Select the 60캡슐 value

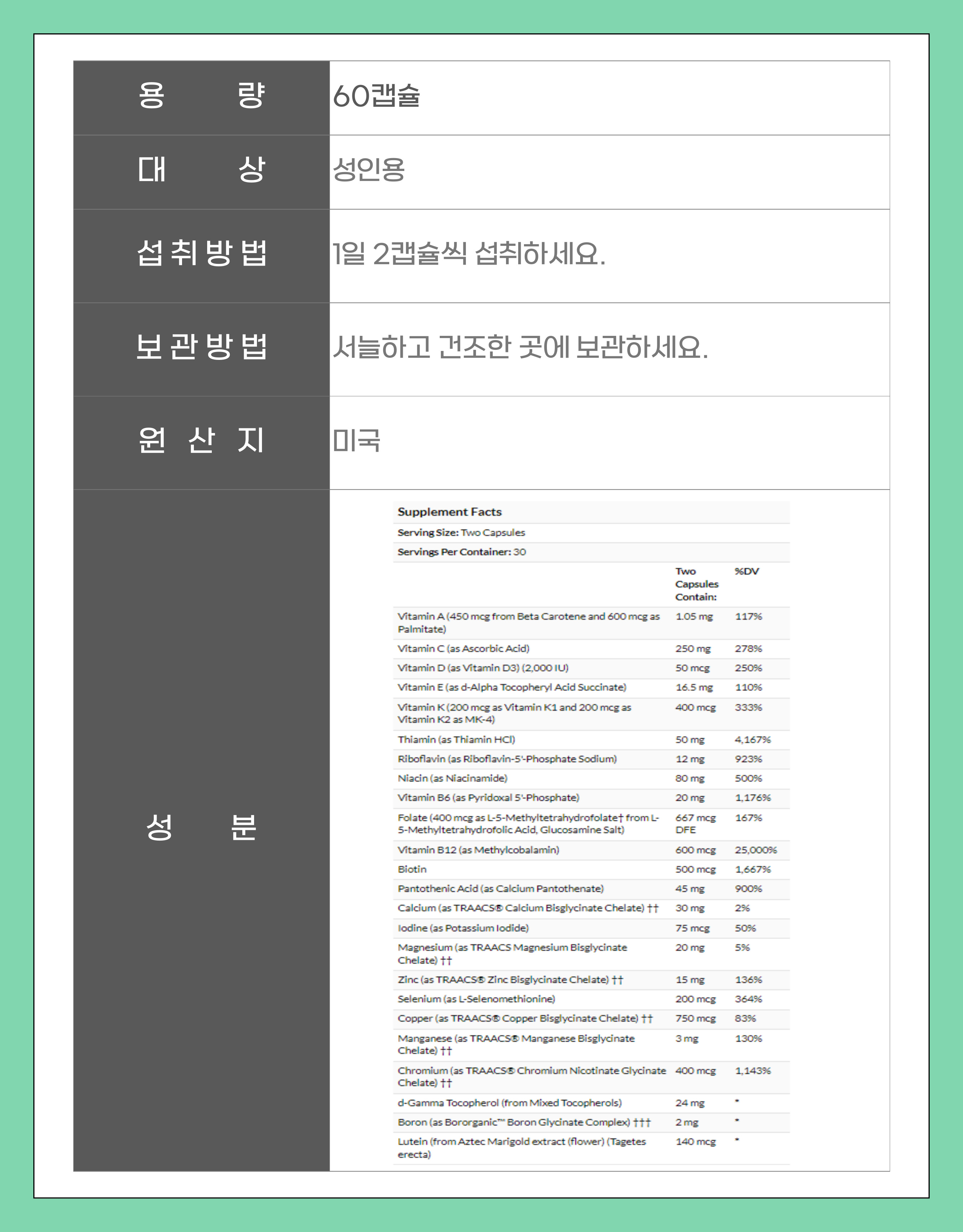[376, 95]
